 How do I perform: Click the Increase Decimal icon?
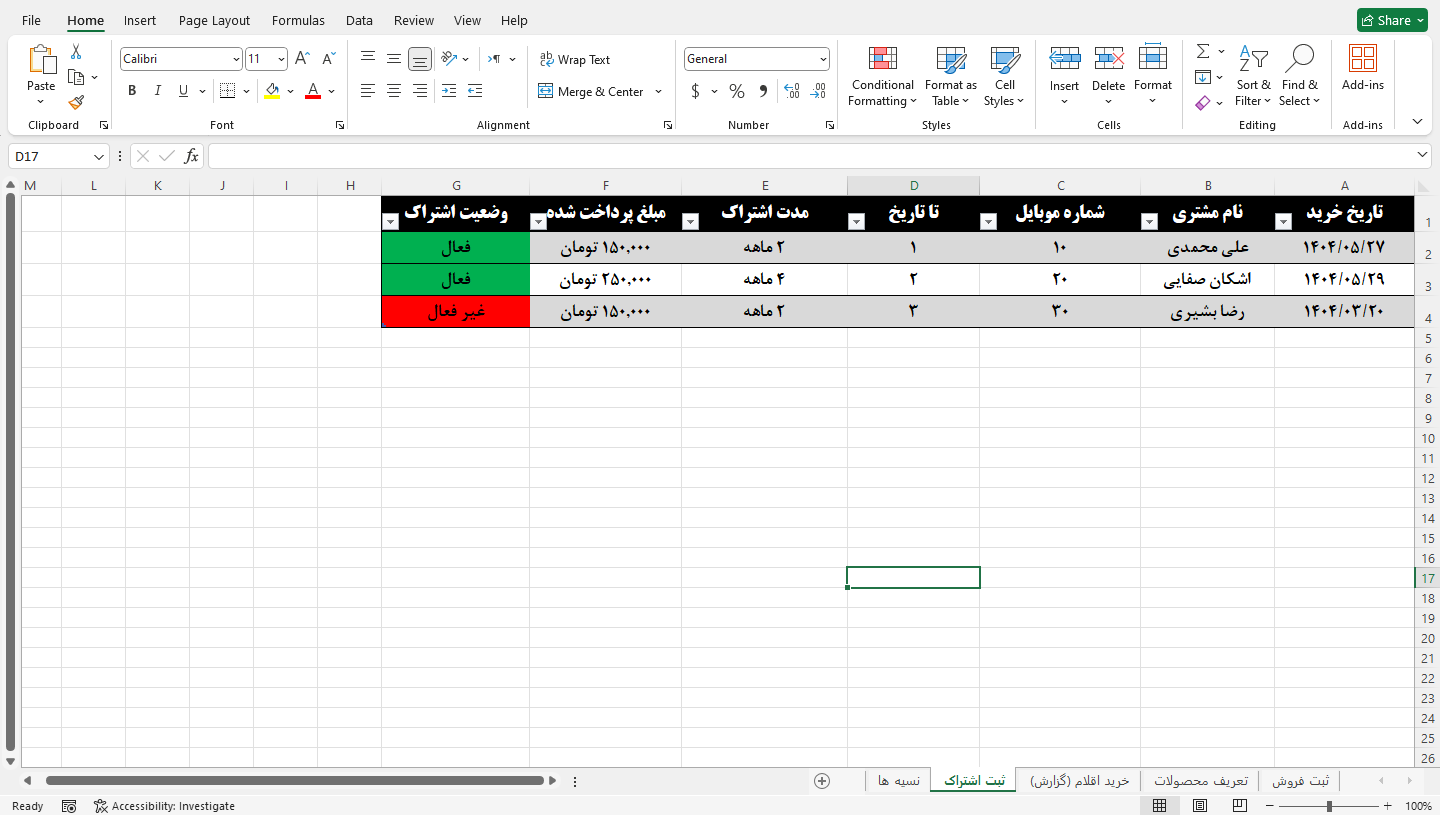pos(792,91)
